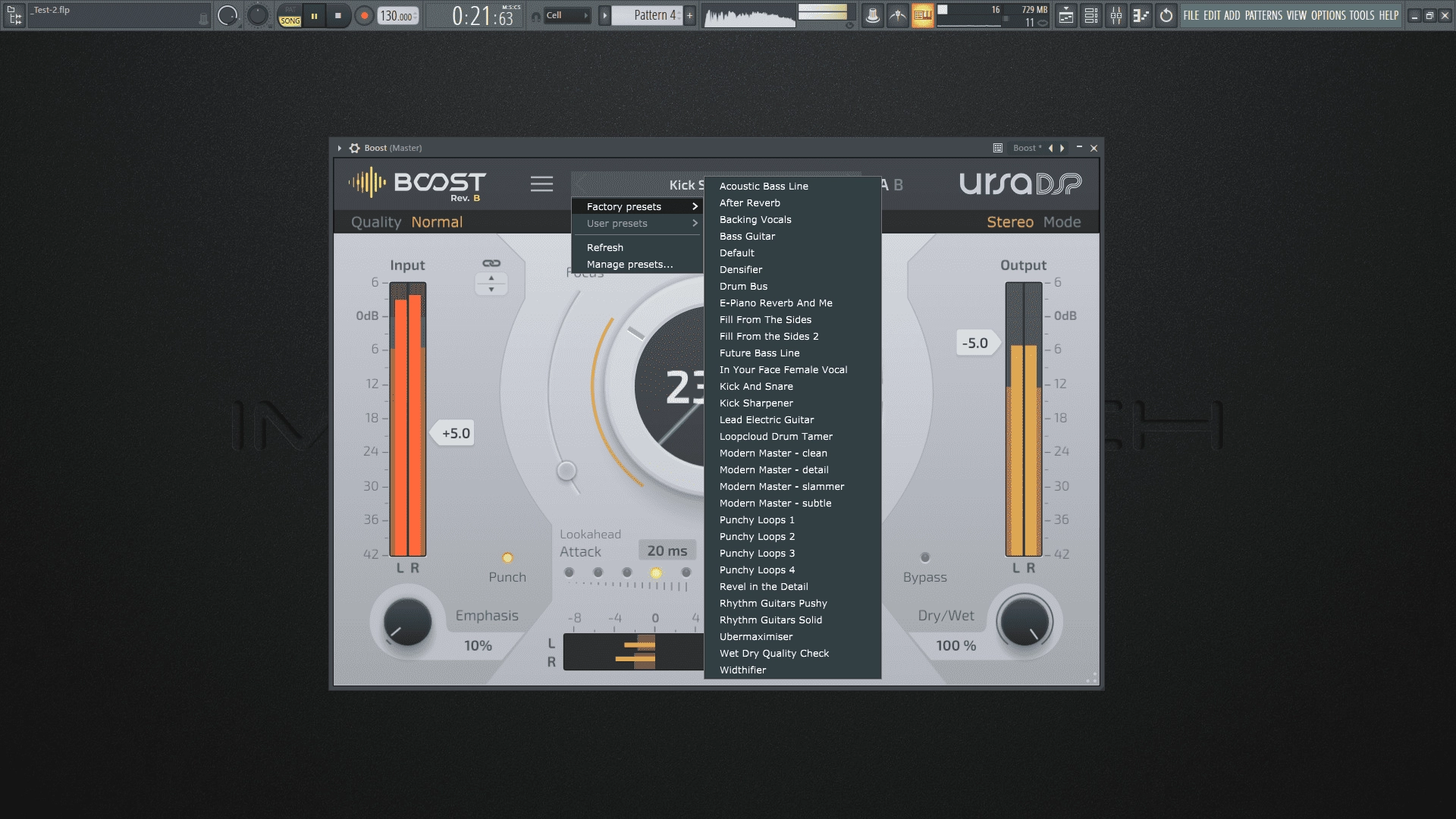Change the Stereo Mode setting
The image size is (1456, 819).
tap(1010, 222)
